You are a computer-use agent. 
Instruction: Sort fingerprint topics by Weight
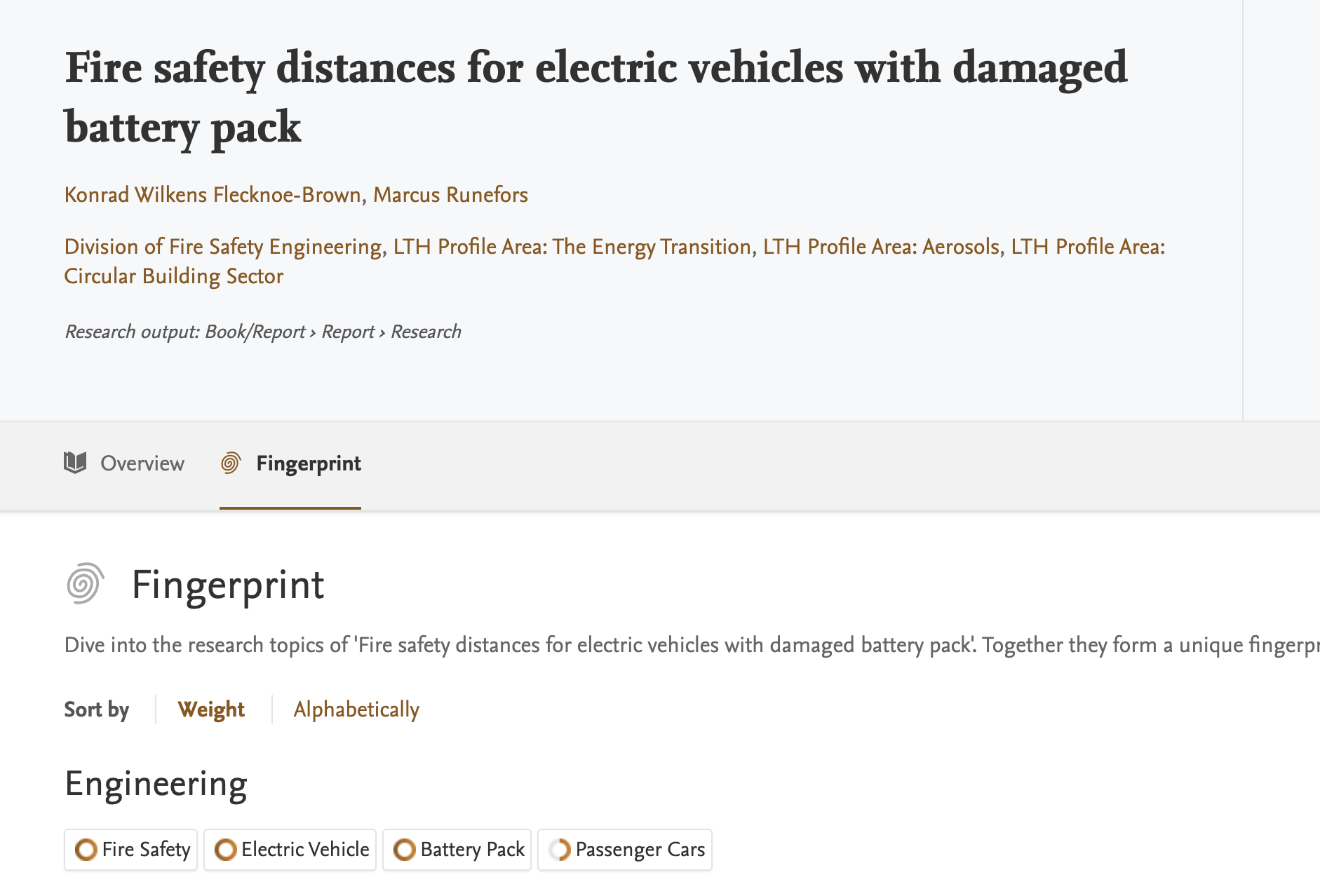(211, 710)
